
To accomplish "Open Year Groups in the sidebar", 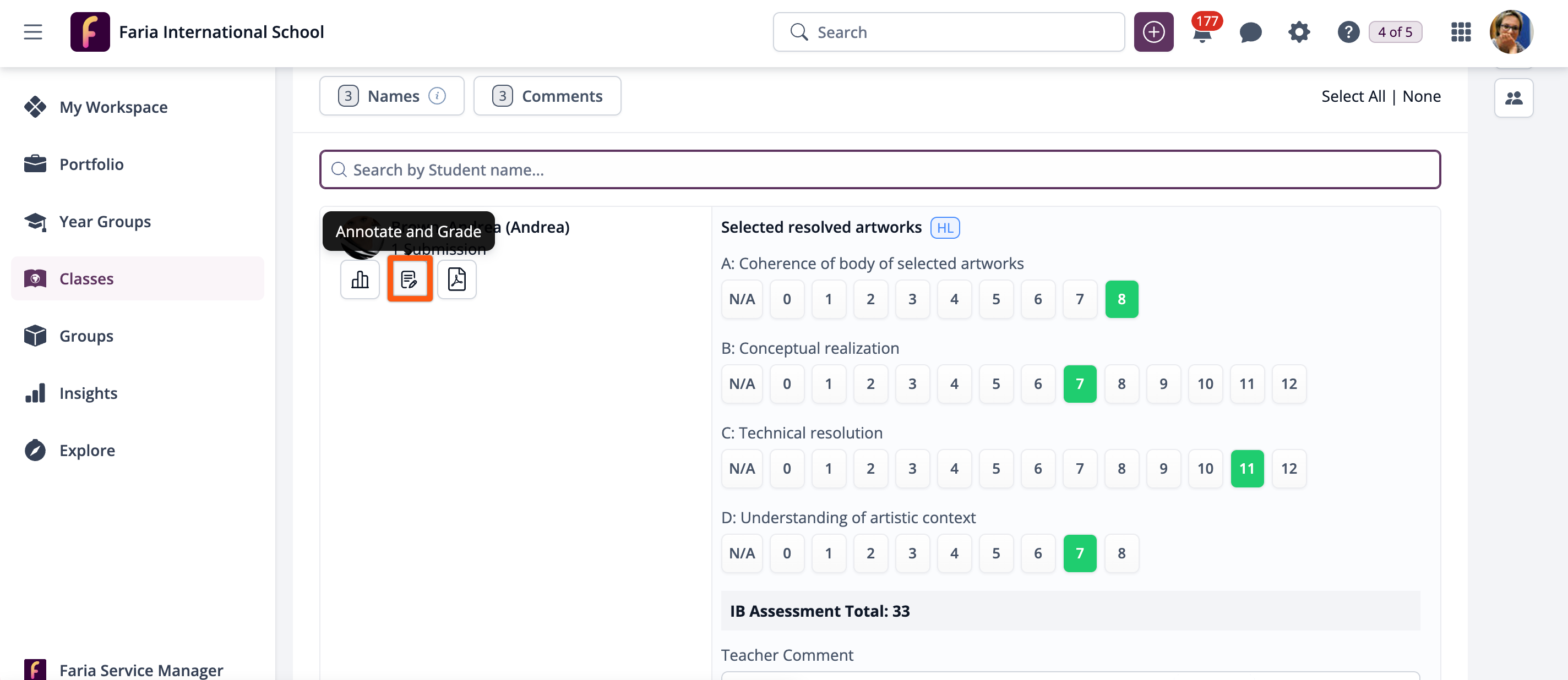I will [x=105, y=221].
